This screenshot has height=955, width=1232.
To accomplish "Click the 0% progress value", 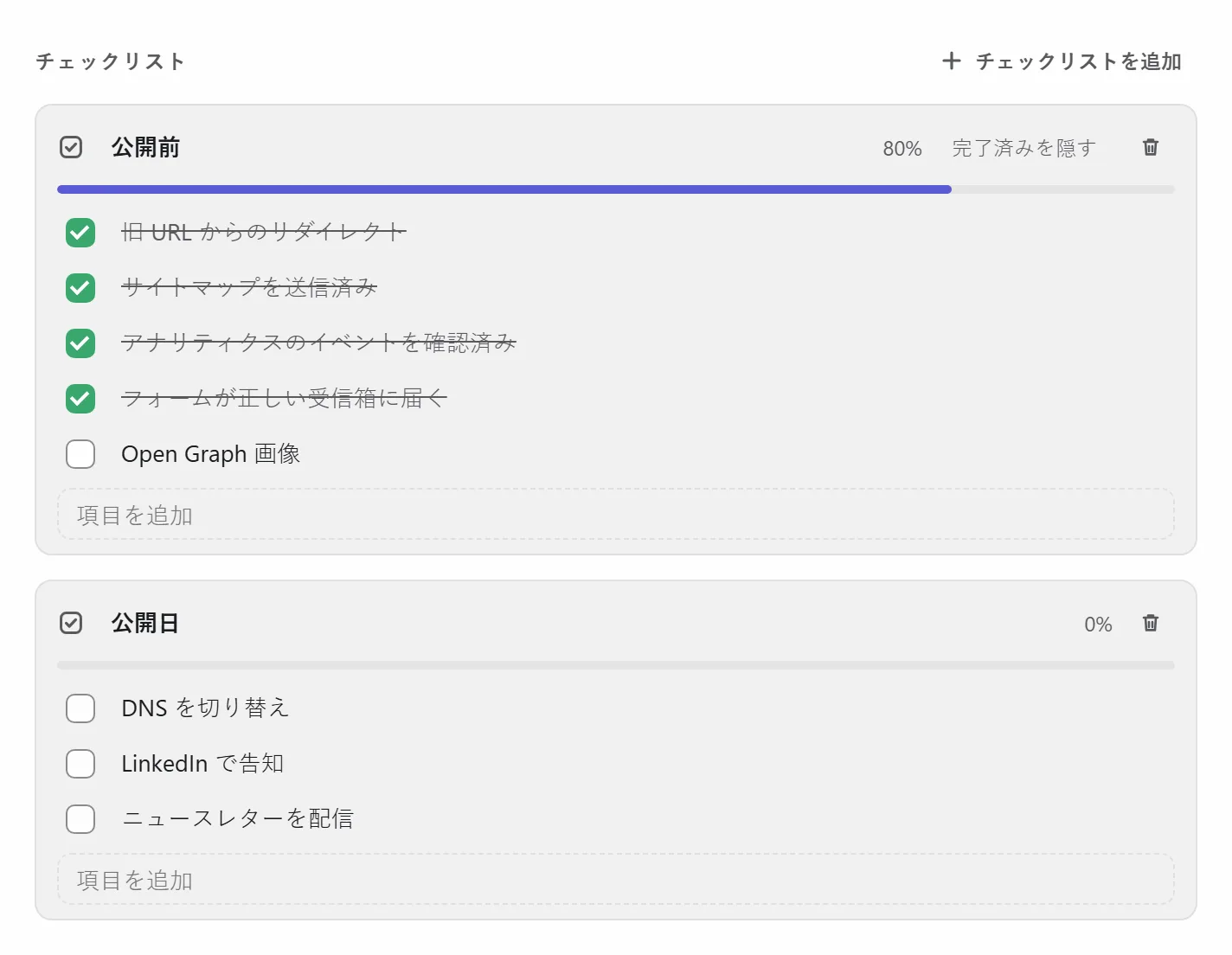I will (1098, 625).
